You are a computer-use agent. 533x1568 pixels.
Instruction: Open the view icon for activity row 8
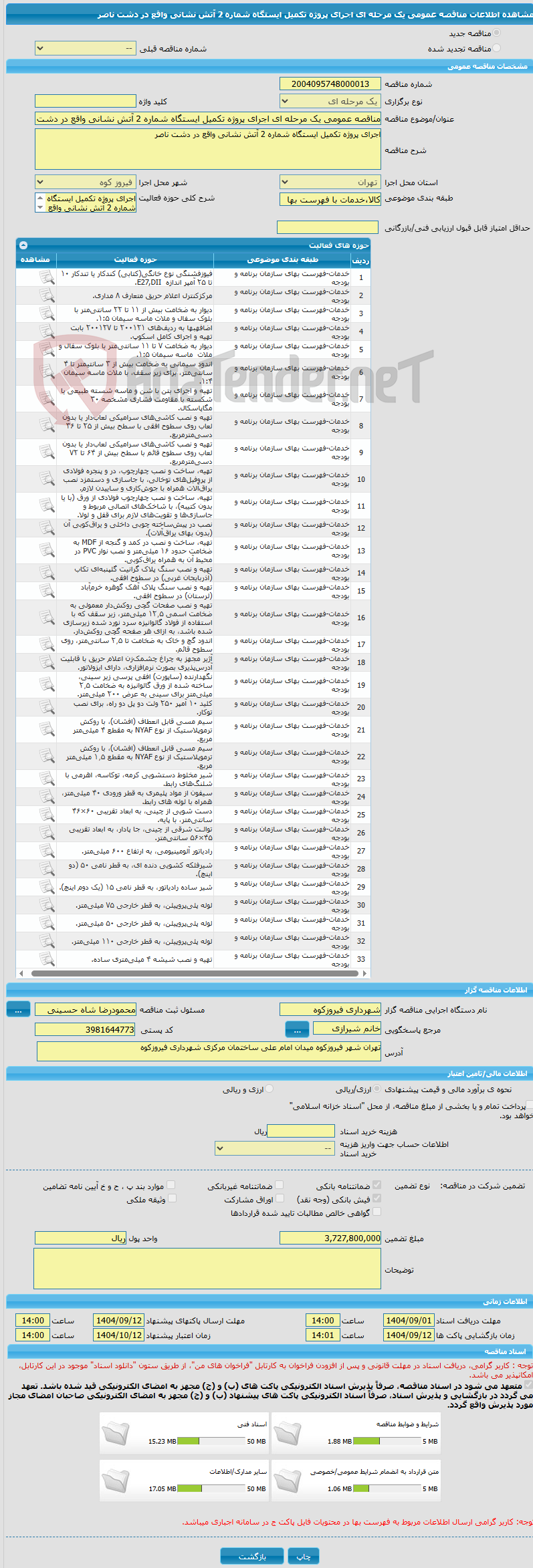point(46,425)
